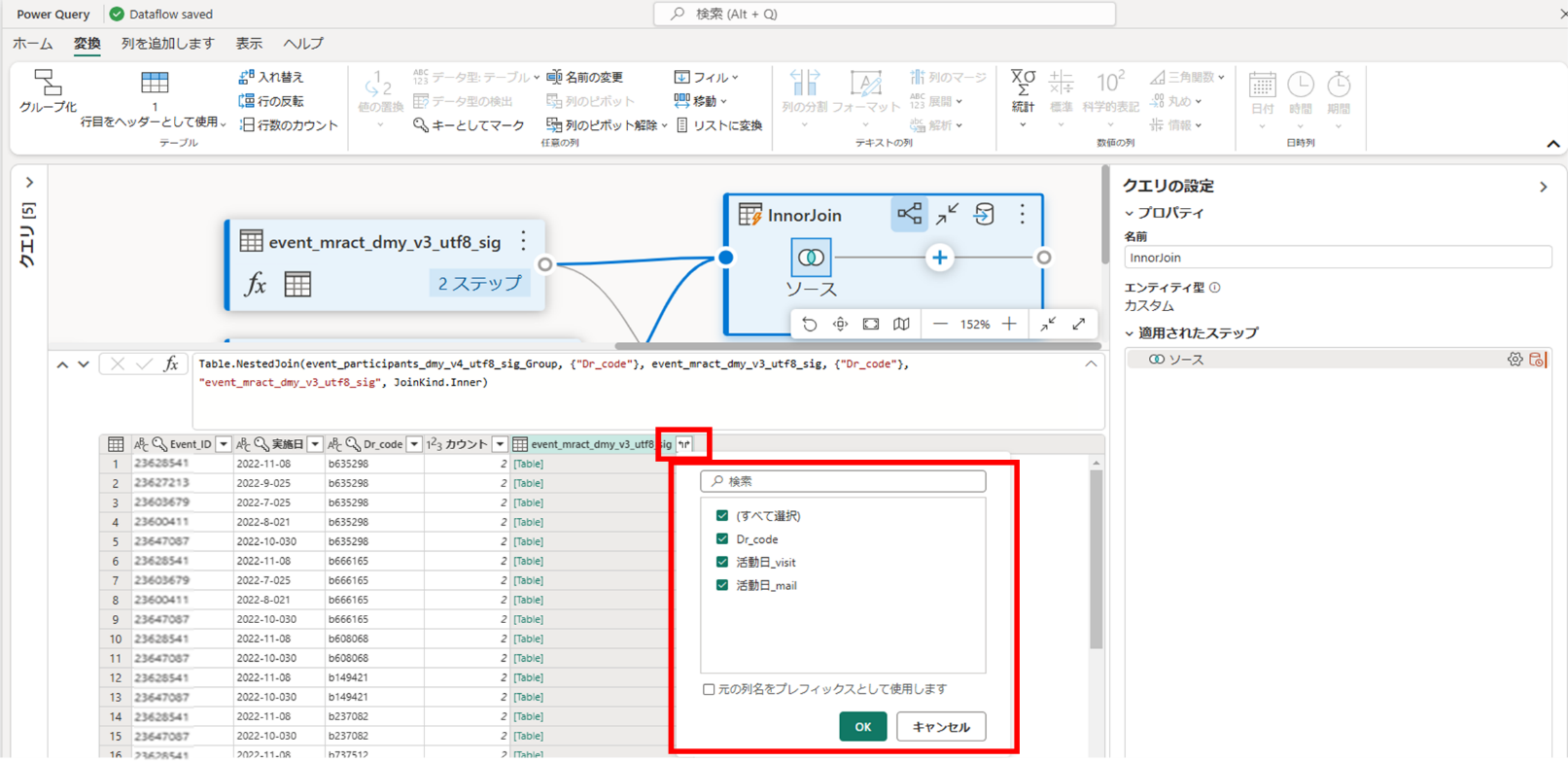
Task: Open three-dot menu of event_mract_dmy_v3_utf8_sig node
Action: [x=524, y=241]
